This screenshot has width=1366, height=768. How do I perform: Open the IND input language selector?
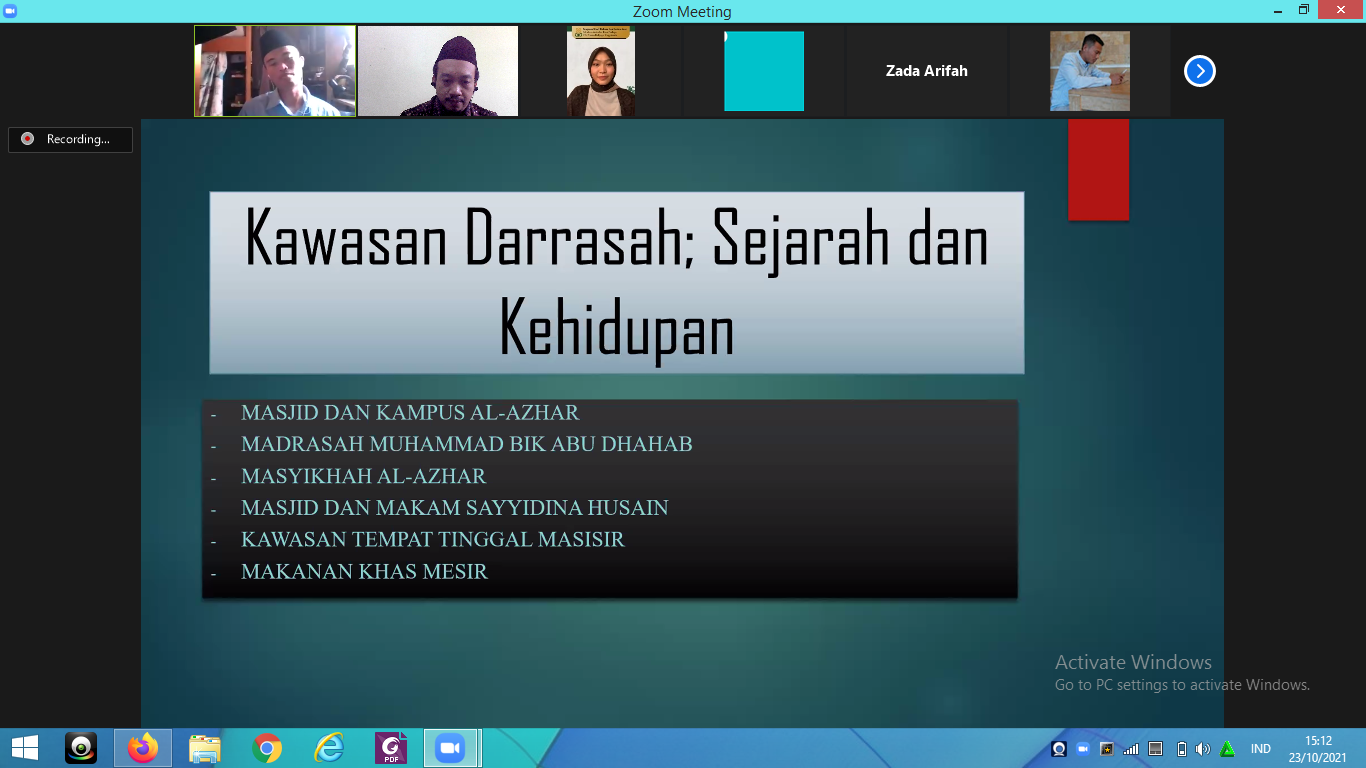coord(1260,749)
